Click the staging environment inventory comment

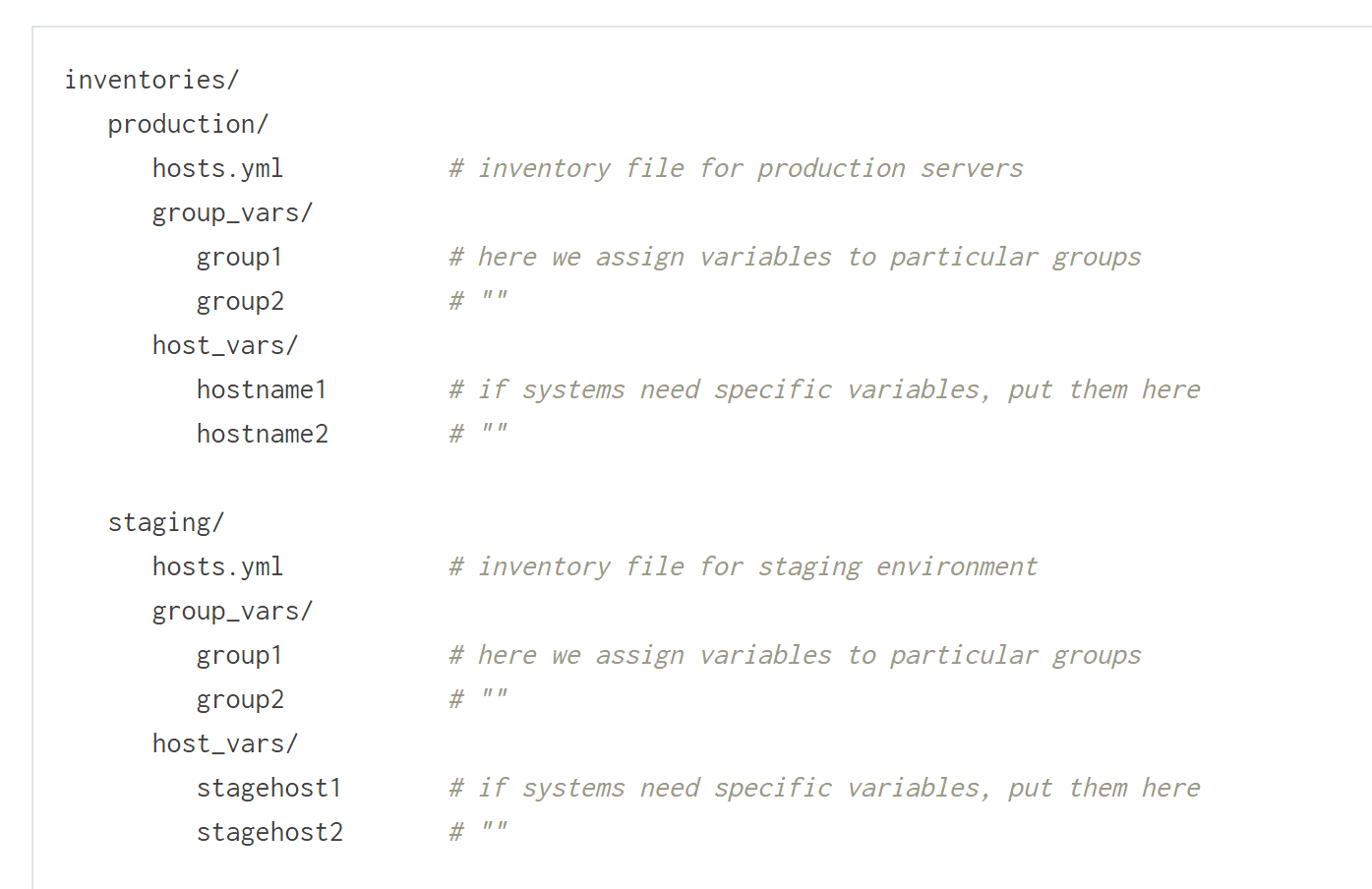[742, 565]
